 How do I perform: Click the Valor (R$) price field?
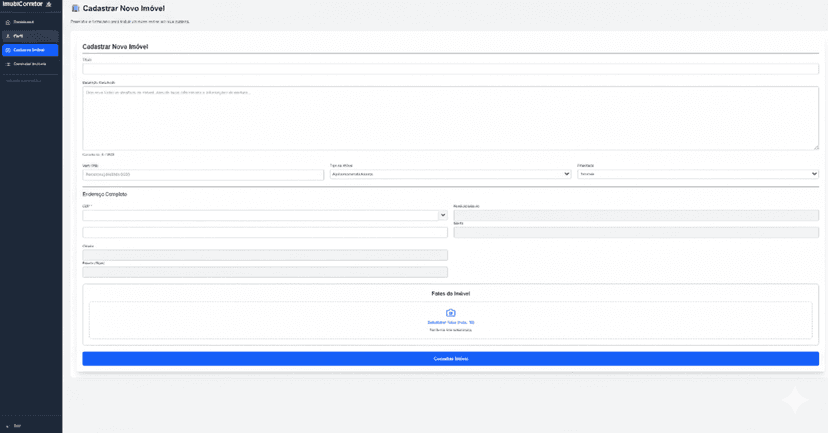[203, 174]
